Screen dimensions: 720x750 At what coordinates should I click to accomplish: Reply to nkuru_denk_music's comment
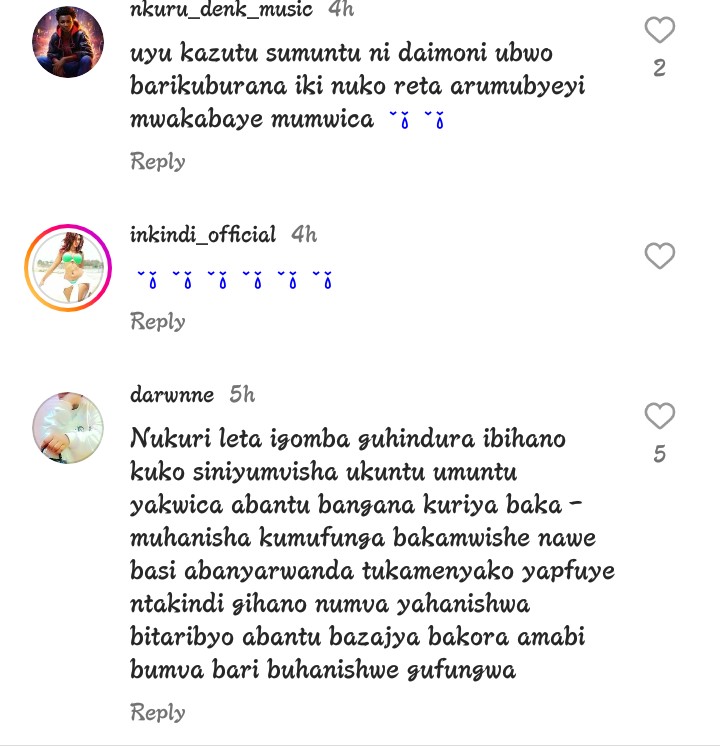pyautogui.click(x=158, y=162)
